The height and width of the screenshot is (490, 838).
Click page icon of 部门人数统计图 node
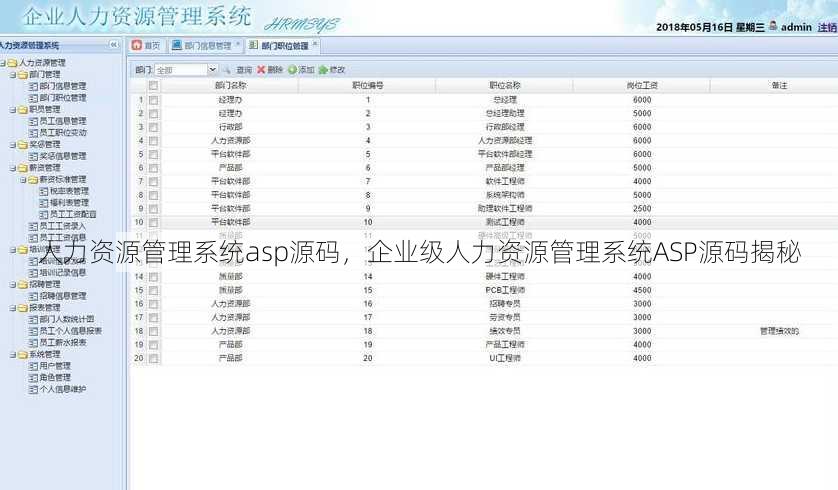click(x=33, y=320)
